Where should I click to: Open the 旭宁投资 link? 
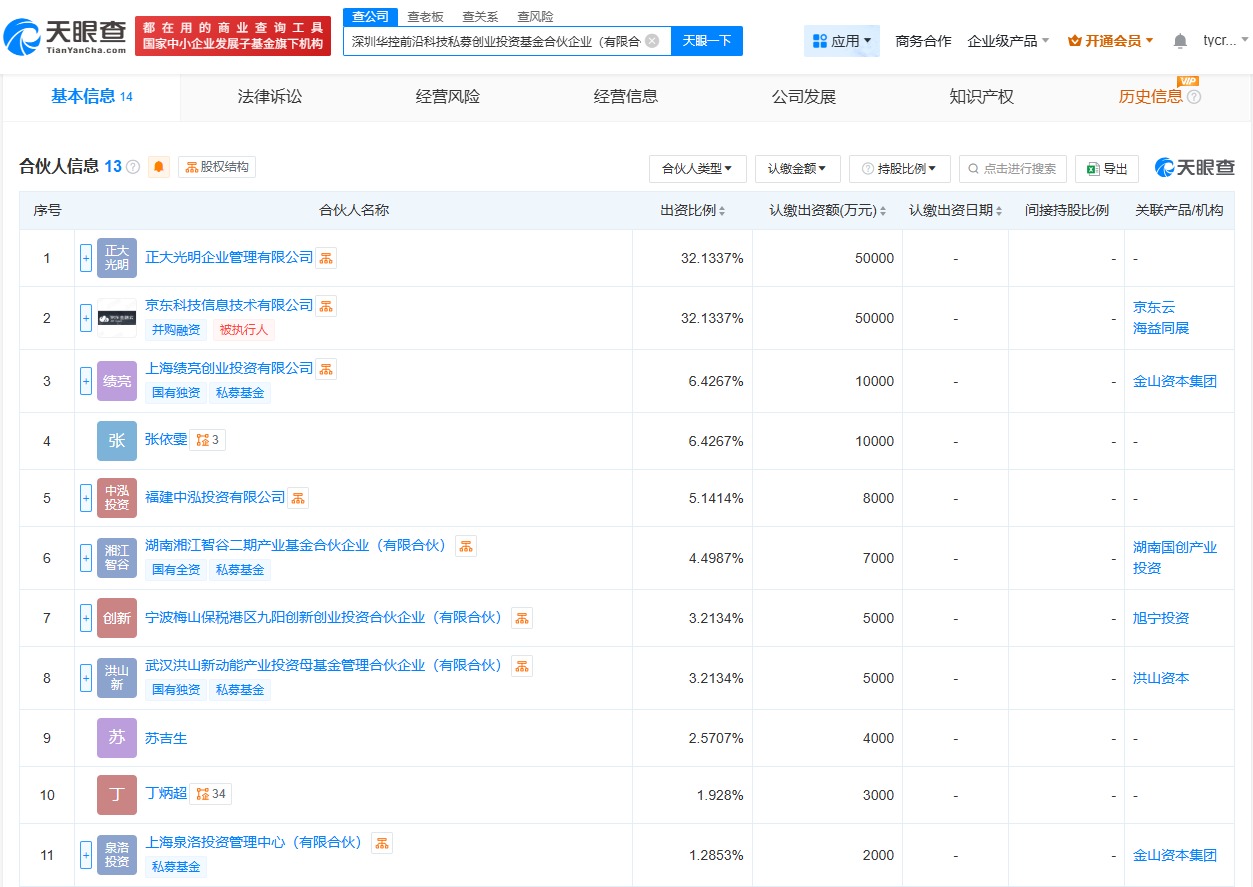click(x=1161, y=618)
